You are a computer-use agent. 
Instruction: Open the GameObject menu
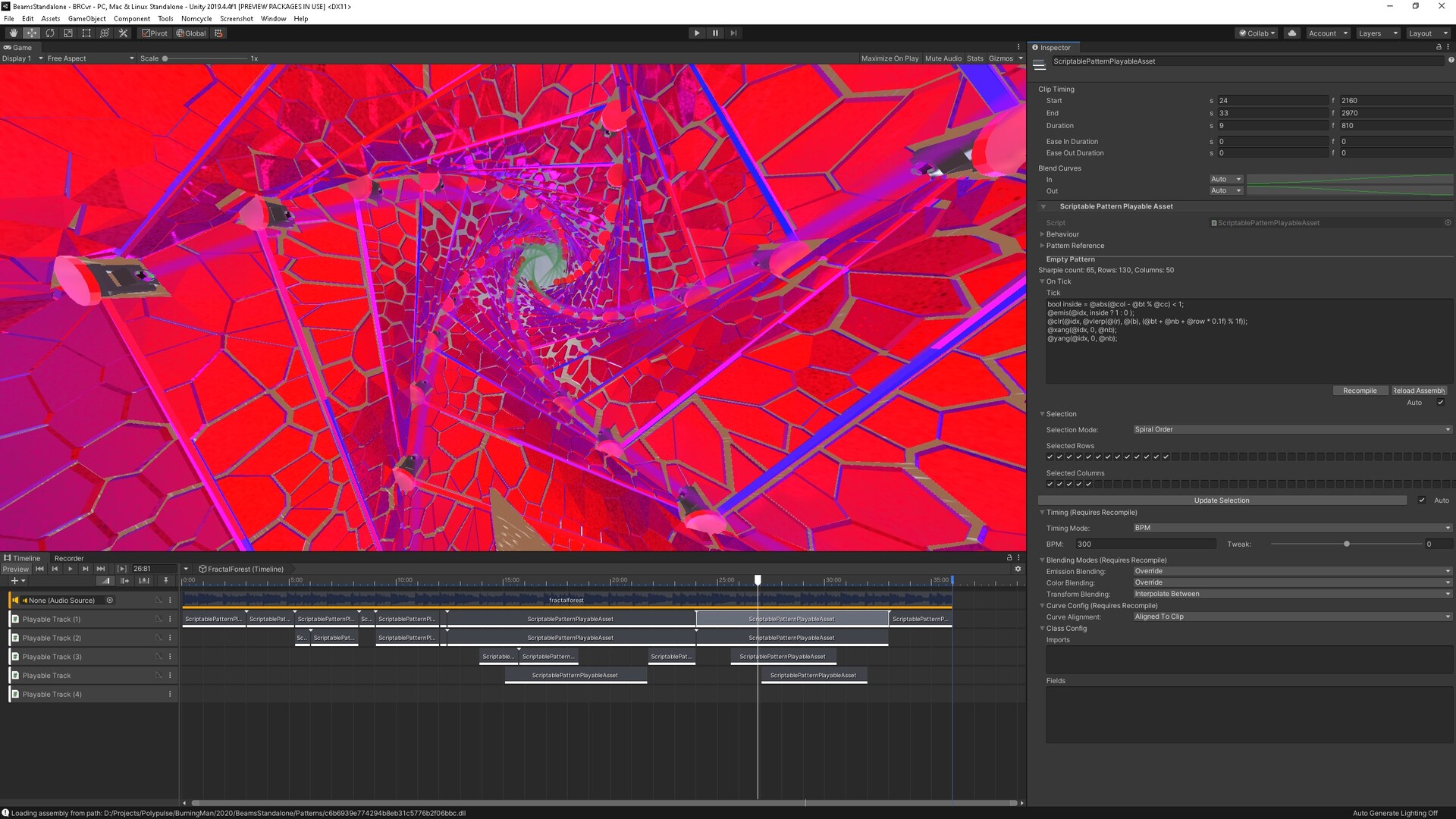(86, 19)
